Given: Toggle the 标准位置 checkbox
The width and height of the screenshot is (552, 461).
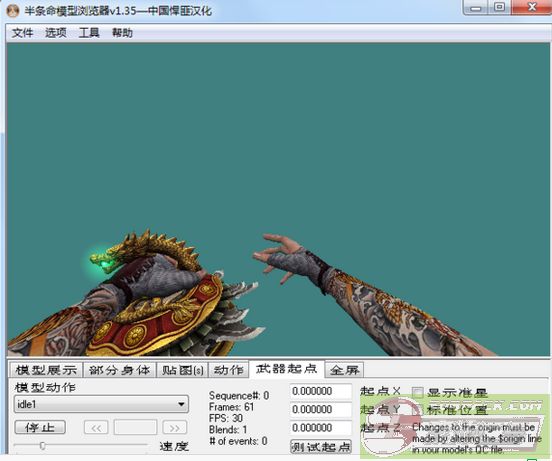Looking at the screenshot, I should tap(418, 409).
